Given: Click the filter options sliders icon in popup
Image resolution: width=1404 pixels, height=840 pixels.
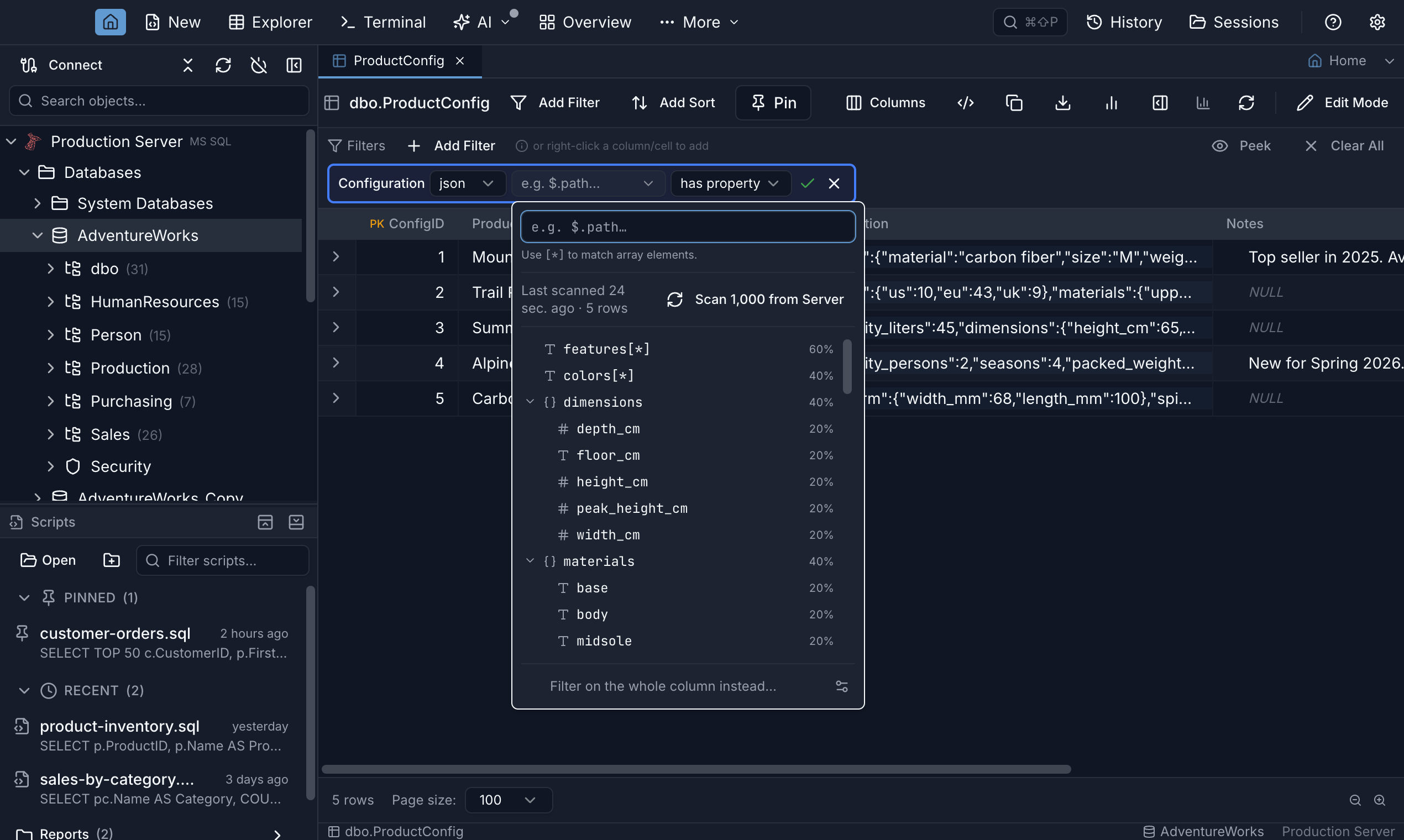Looking at the screenshot, I should point(842,686).
